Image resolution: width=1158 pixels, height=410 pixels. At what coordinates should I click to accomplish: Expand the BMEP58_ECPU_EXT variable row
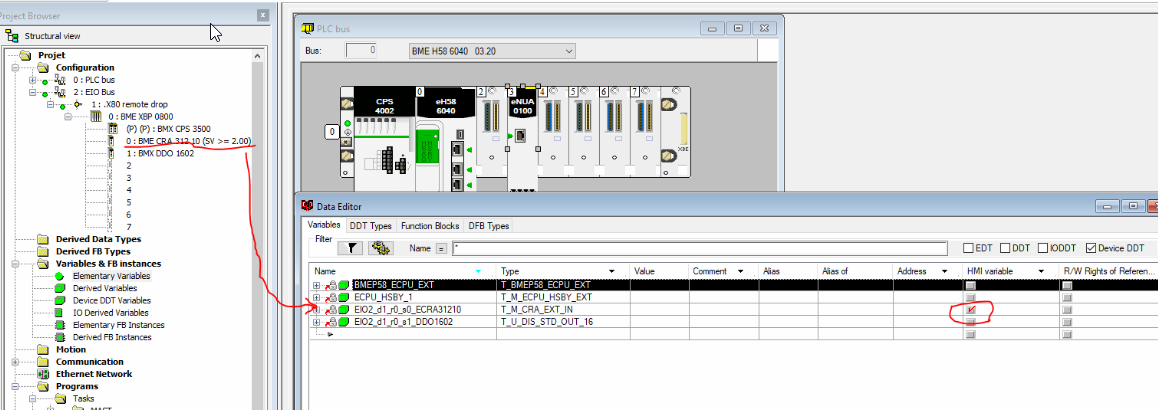pos(316,284)
